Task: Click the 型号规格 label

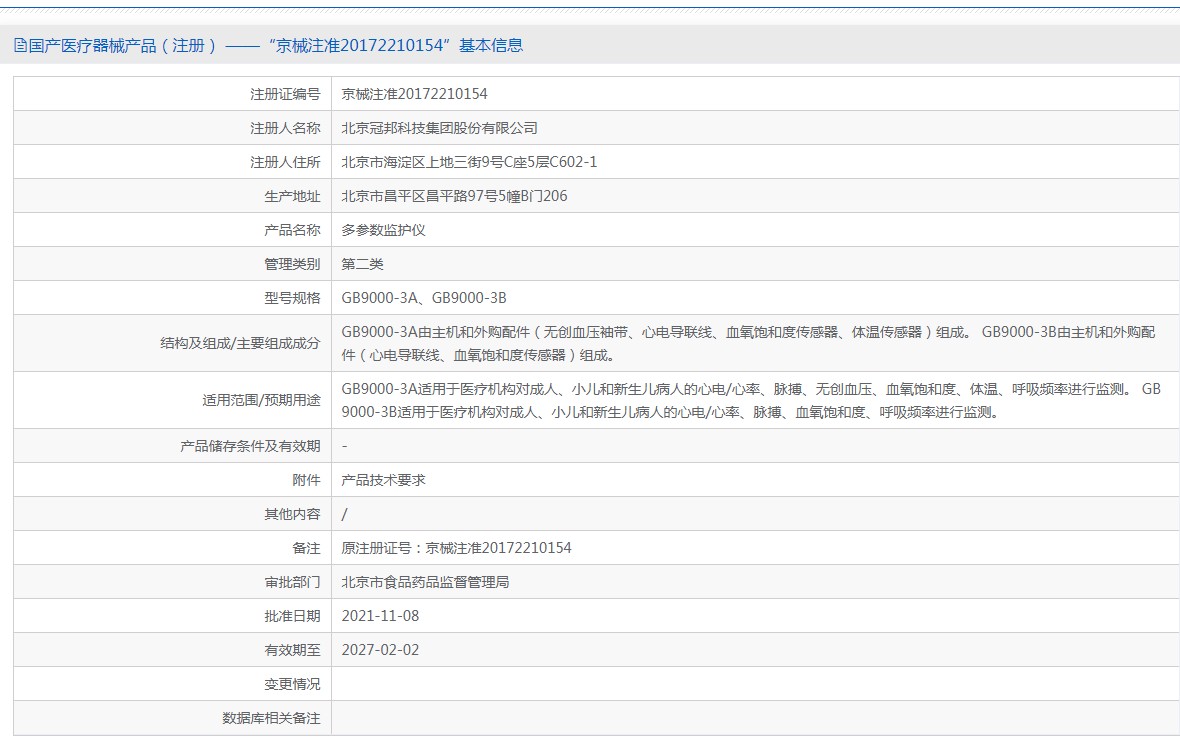Action: (292, 298)
